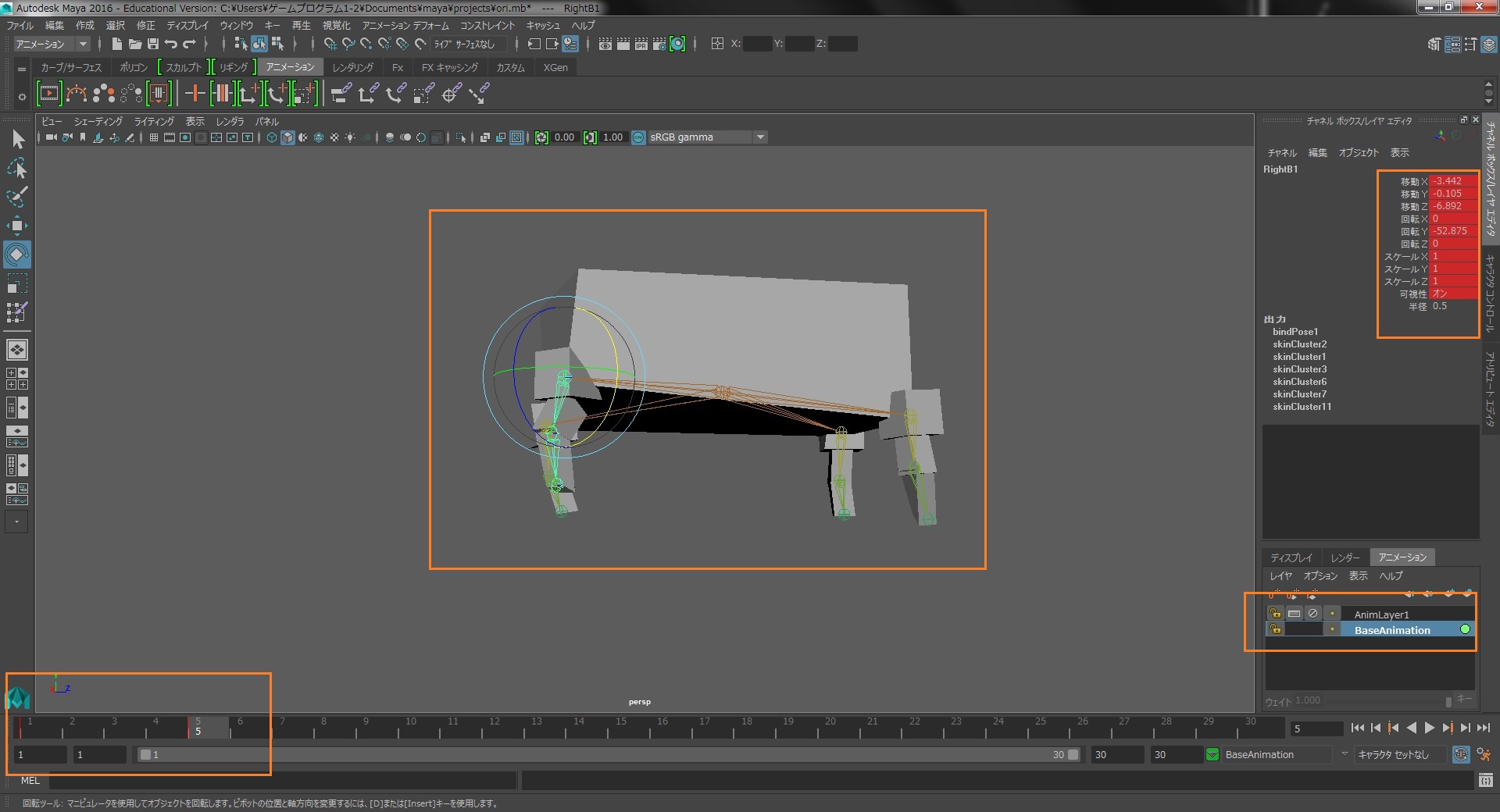This screenshot has height=812, width=1500.
Task: Switch to the ディスプレイ layer tab
Action: pyautogui.click(x=1291, y=557)
